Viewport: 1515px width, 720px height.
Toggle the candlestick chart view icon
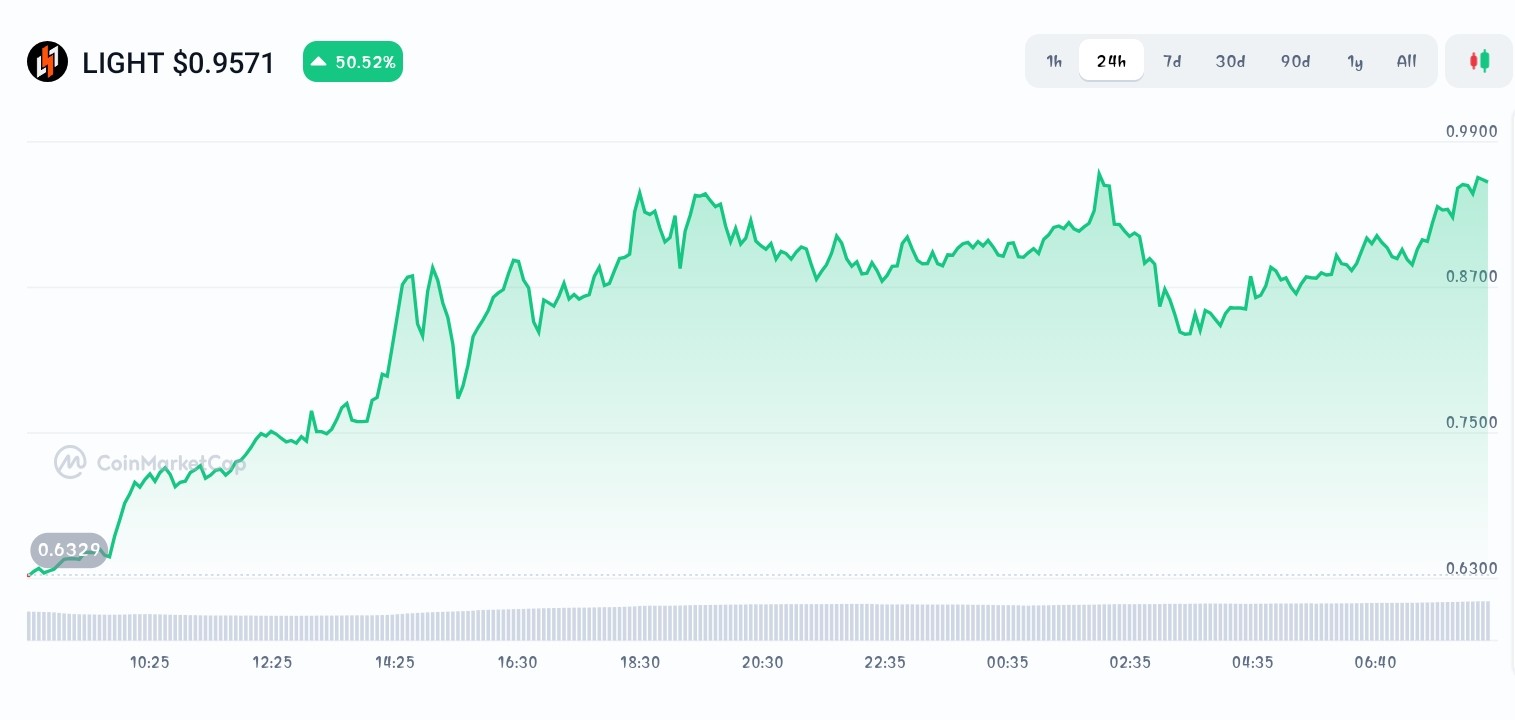(1479, 61)
